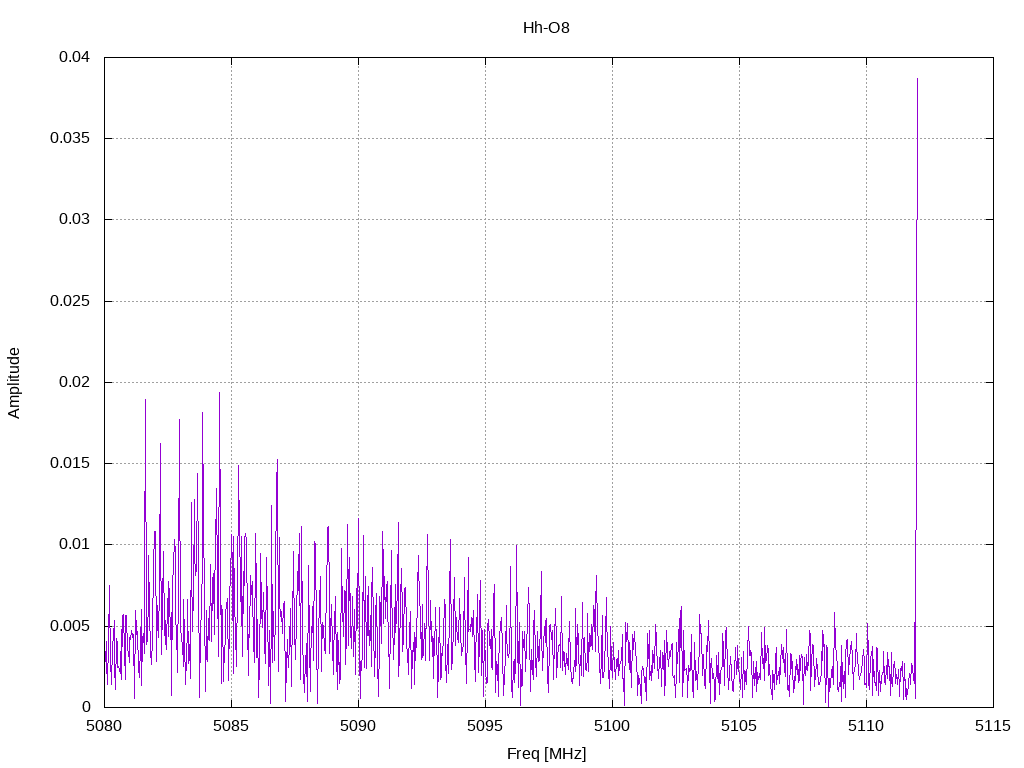The image size is (1024, 768).
Task: Click the 0.04 y-axis tick label
Action: pyautogui.click(x=74, y=57)
